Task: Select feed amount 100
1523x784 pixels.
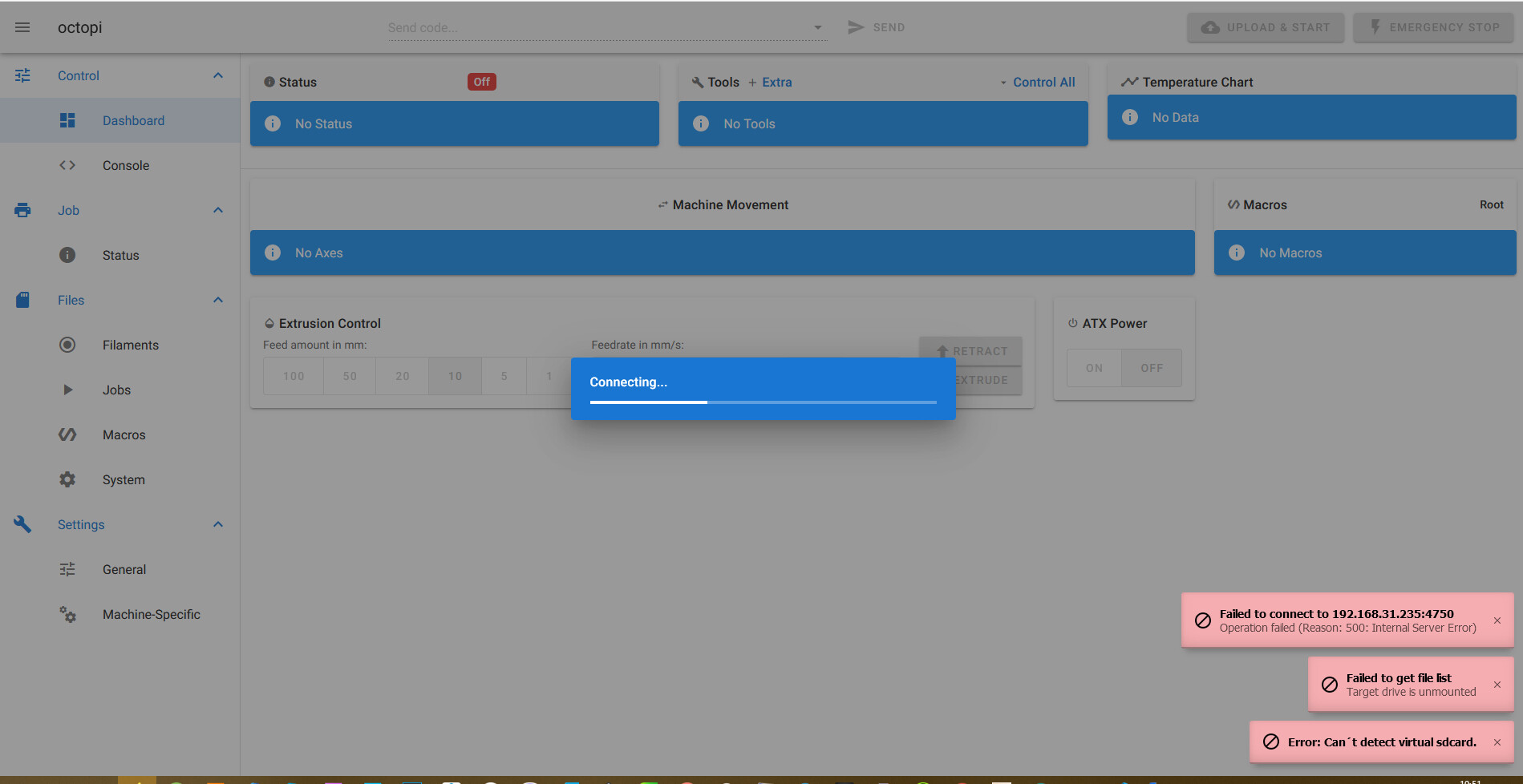Action: coord(294,376)
